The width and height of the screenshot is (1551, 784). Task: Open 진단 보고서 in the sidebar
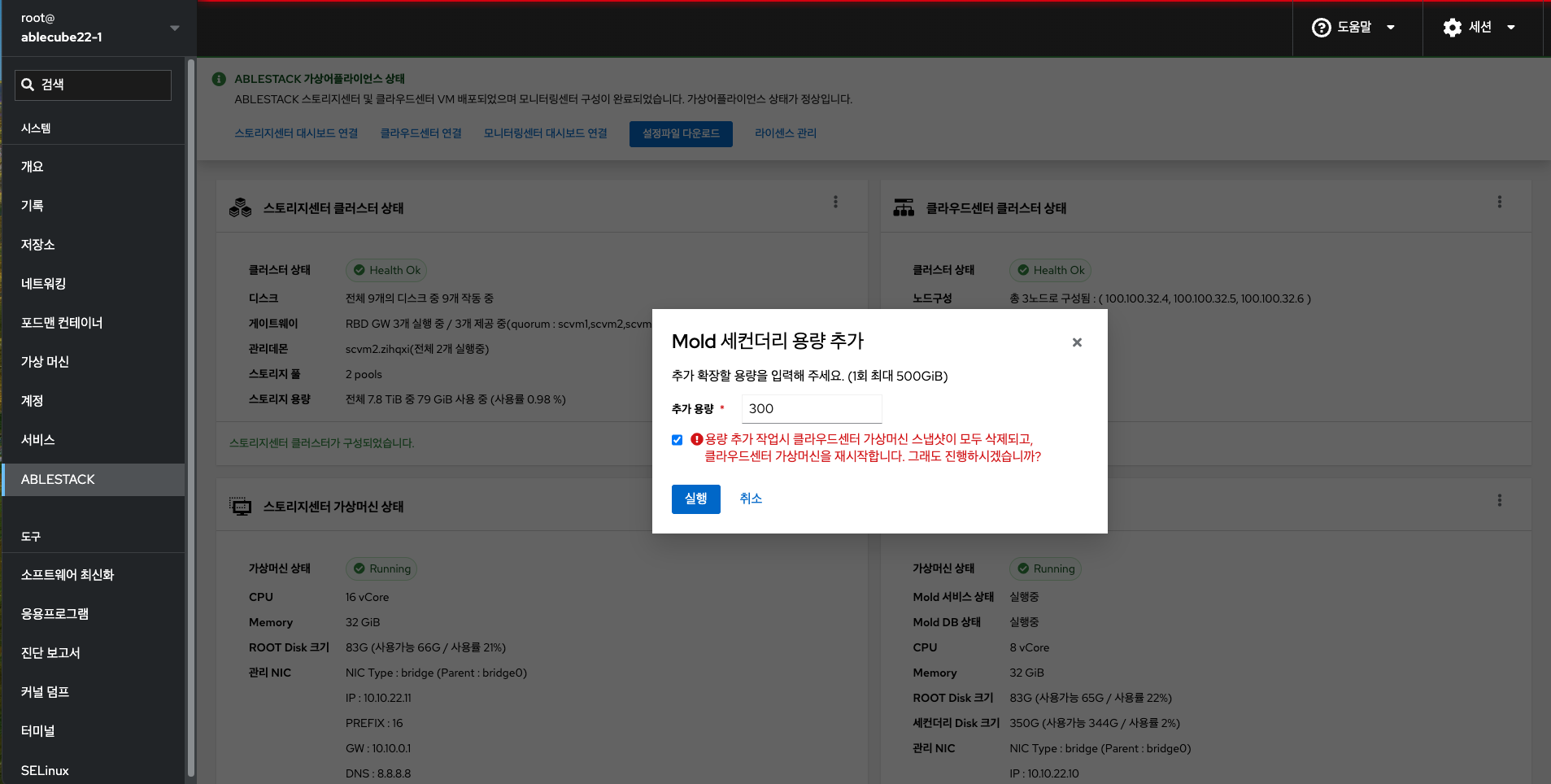94,653
